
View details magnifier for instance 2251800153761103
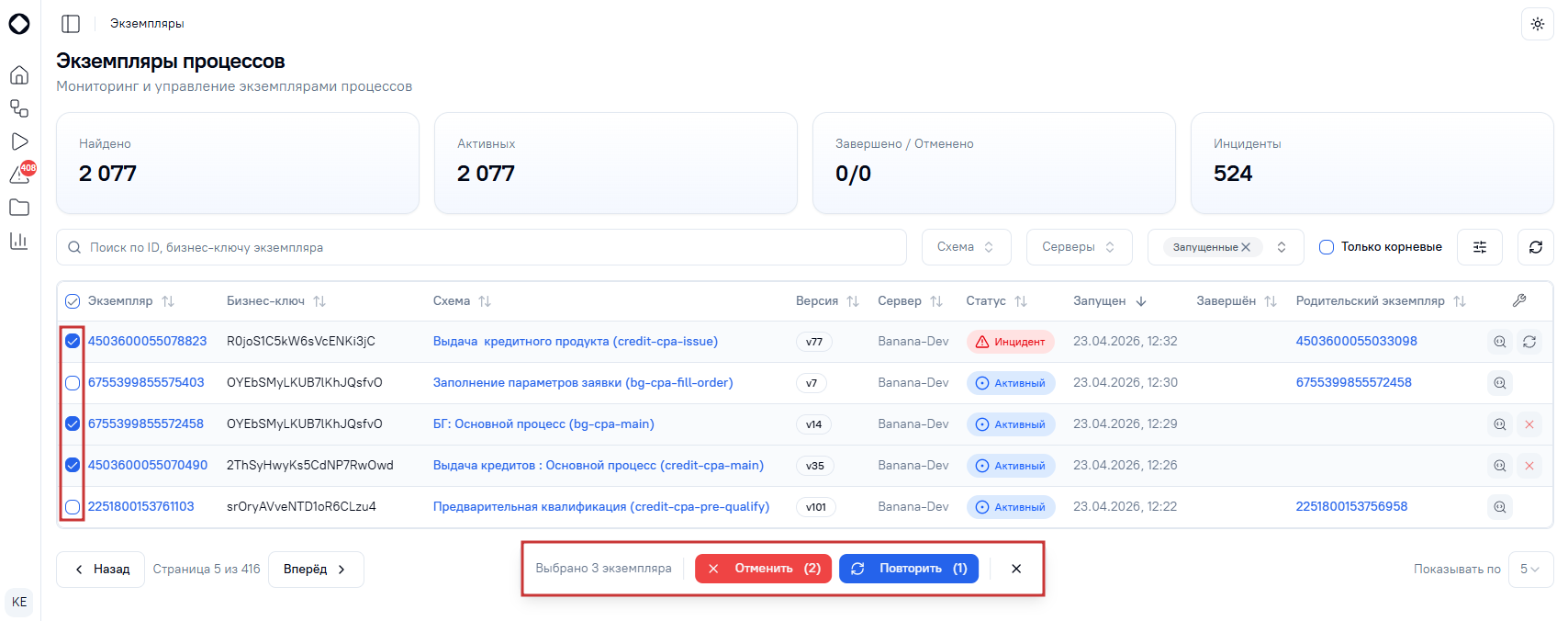point(1500,507)
